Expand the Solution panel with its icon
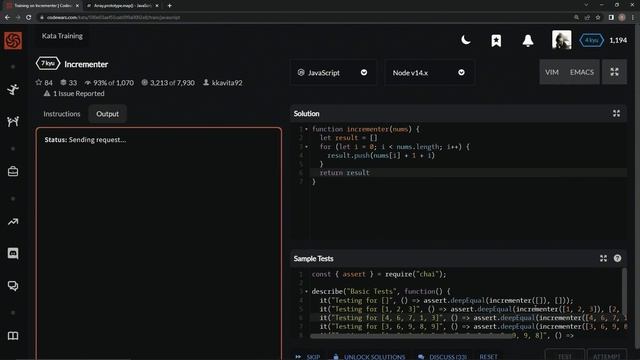Screen dimensions: 640x360 tap(616, 114)
